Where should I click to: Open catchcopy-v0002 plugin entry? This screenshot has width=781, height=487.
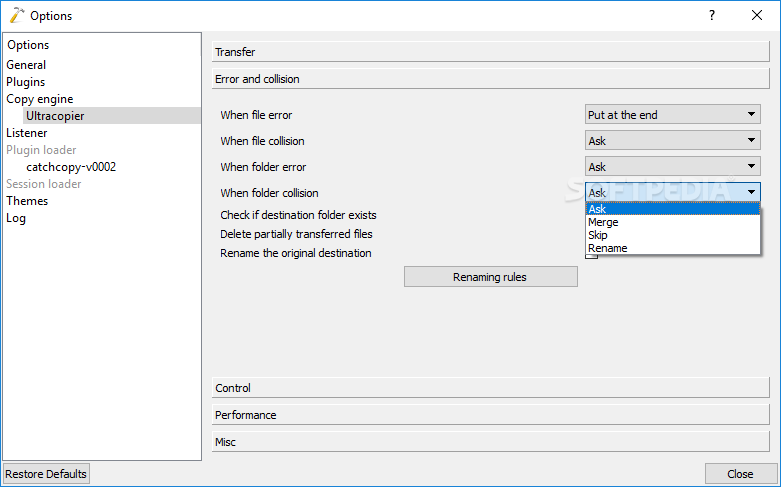71,167
